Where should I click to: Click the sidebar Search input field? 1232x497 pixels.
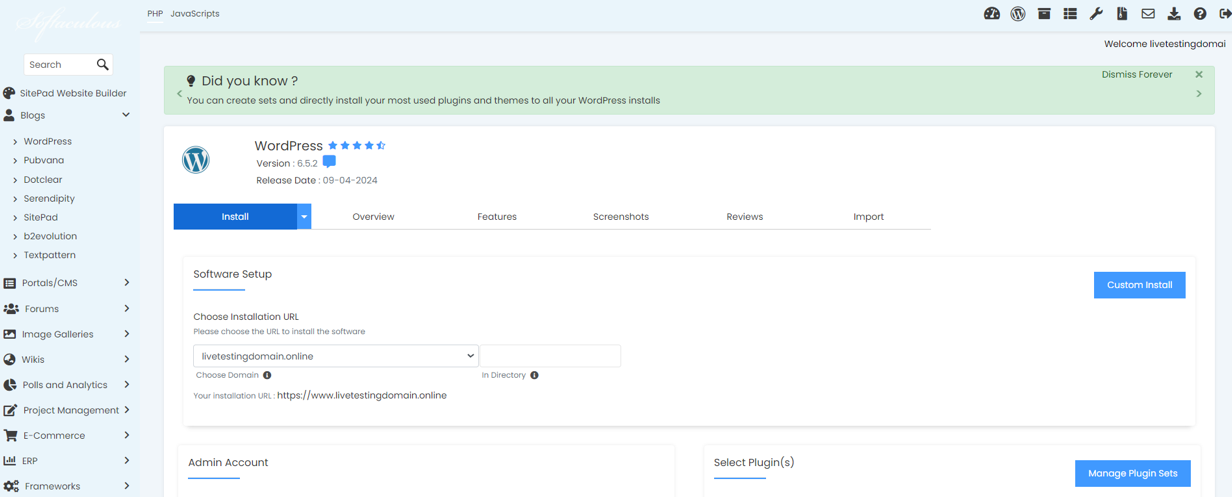58,64
